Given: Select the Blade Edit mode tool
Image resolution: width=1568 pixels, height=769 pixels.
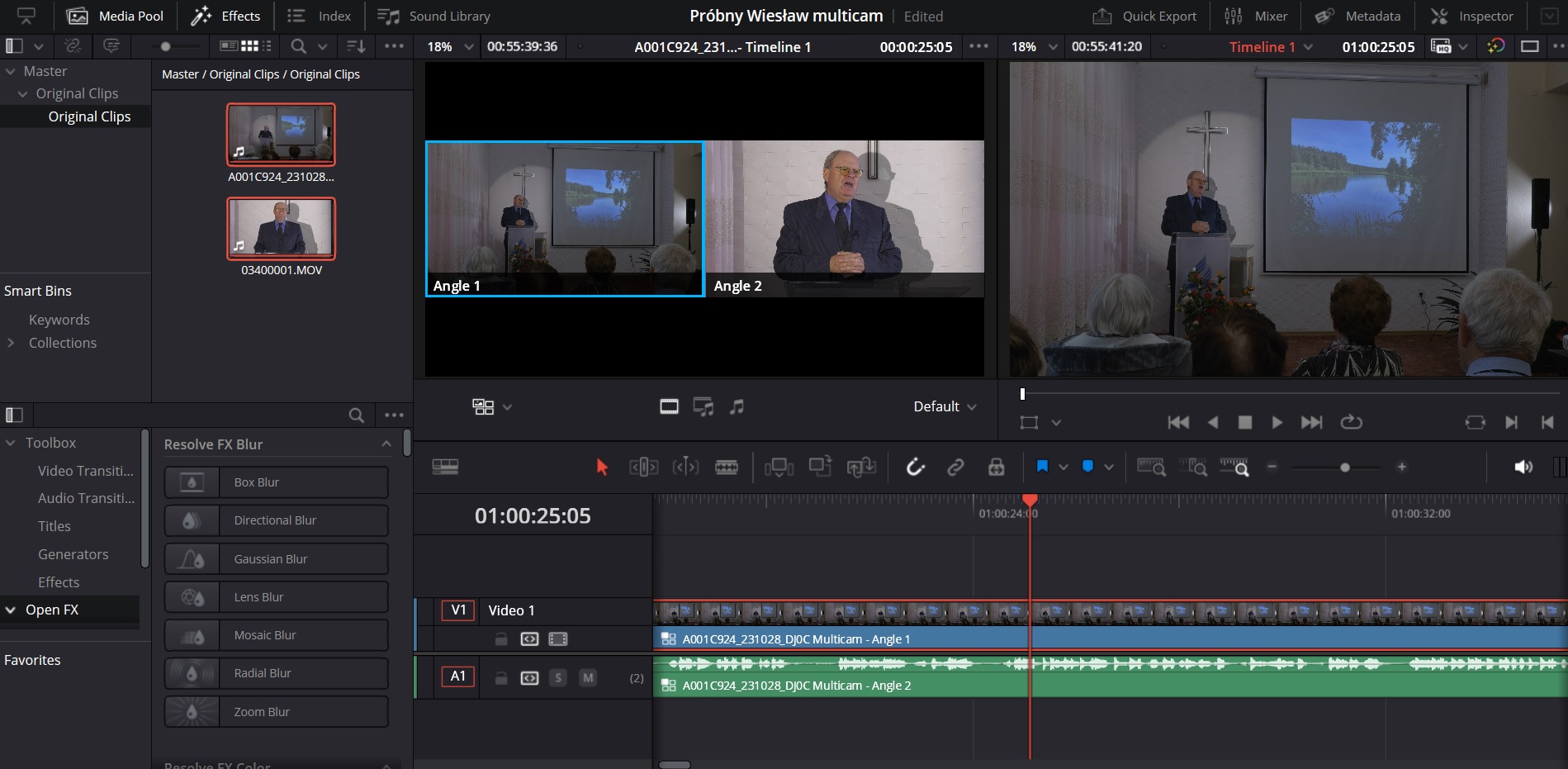Looking at the screenshot, I should [x=727, y=468].
